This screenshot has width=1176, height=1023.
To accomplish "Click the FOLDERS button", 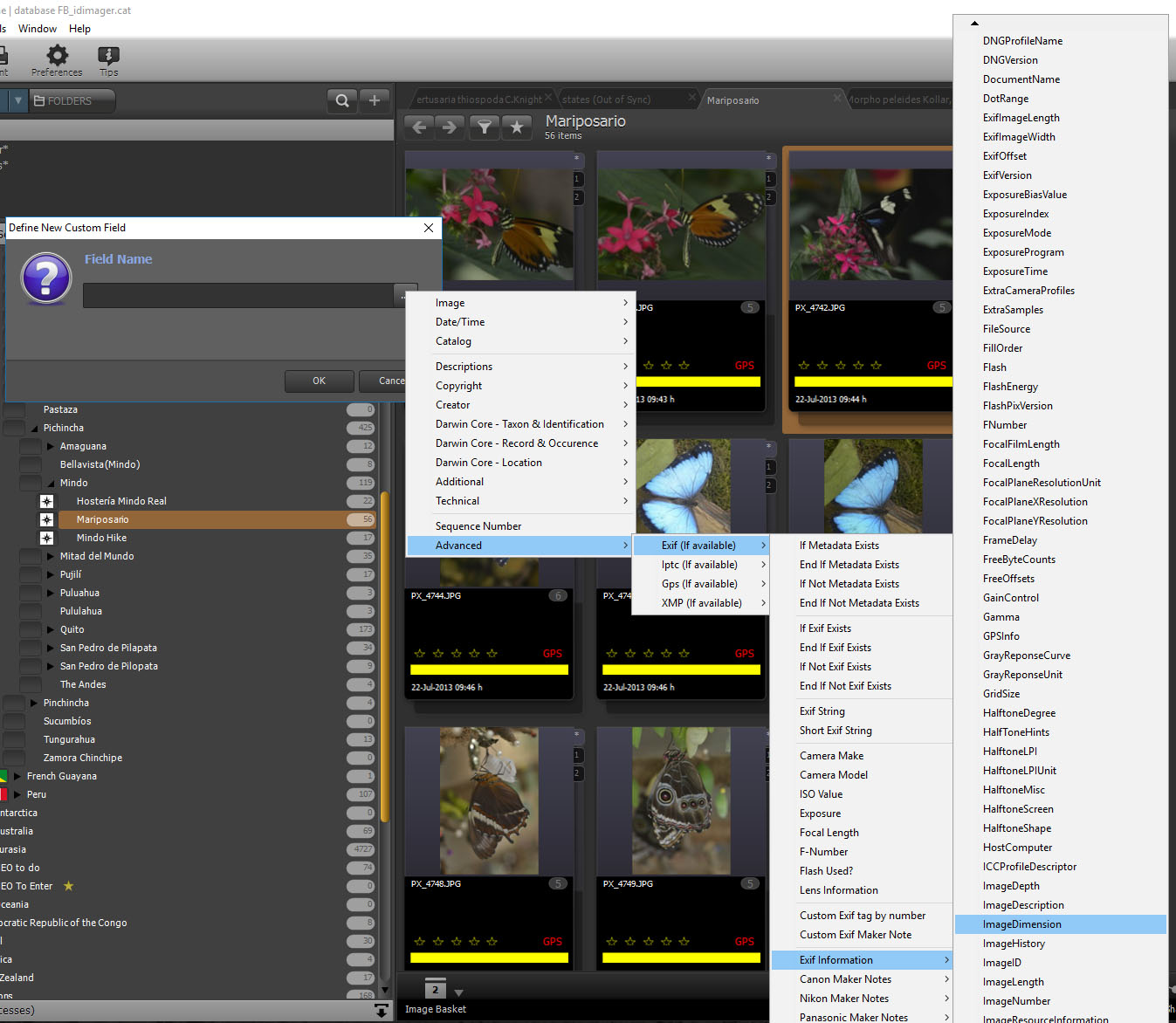I will 72,101.
